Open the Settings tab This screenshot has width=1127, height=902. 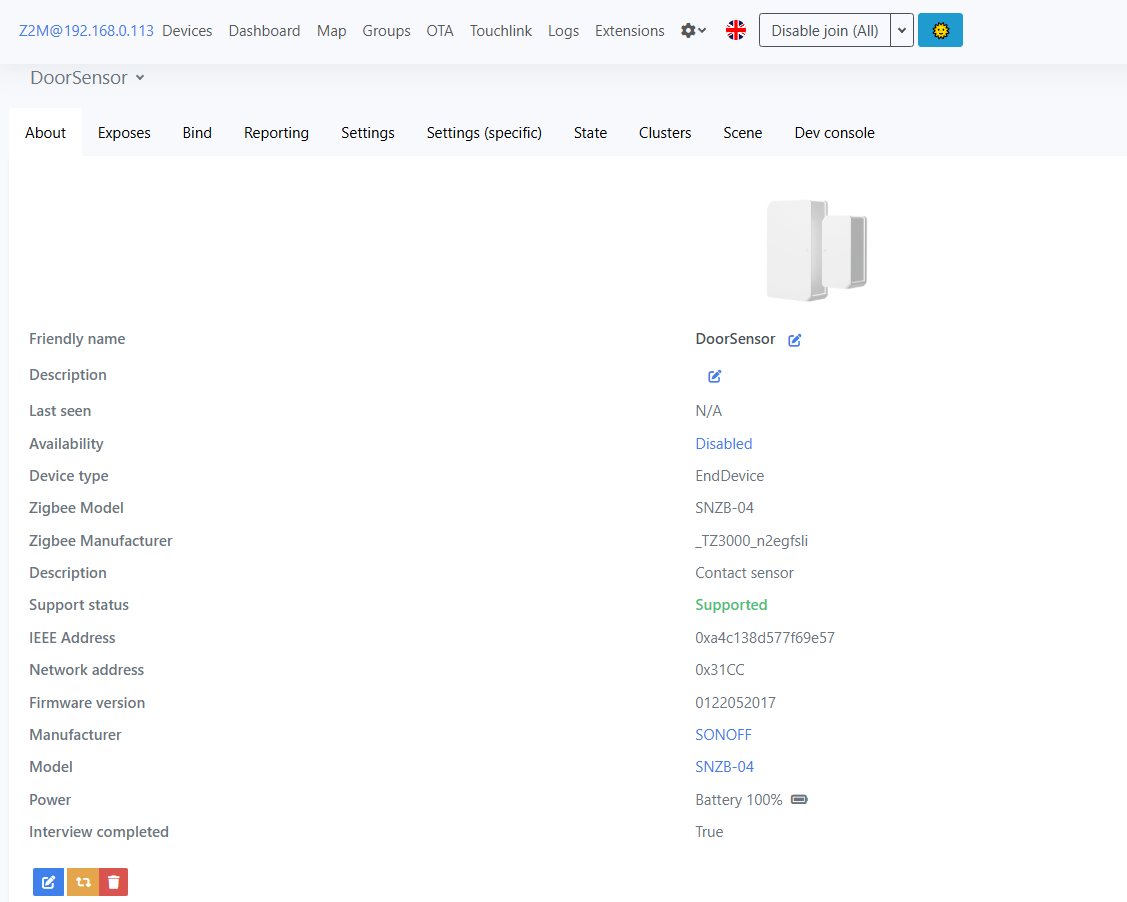pos(368,133)
